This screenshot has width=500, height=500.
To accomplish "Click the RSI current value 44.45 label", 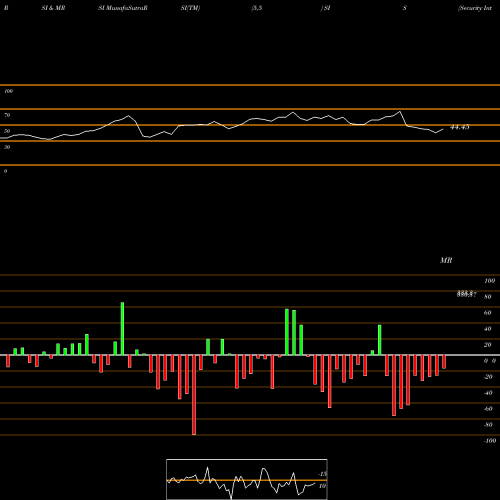I will pyautogui.click(x=460, y=127).
